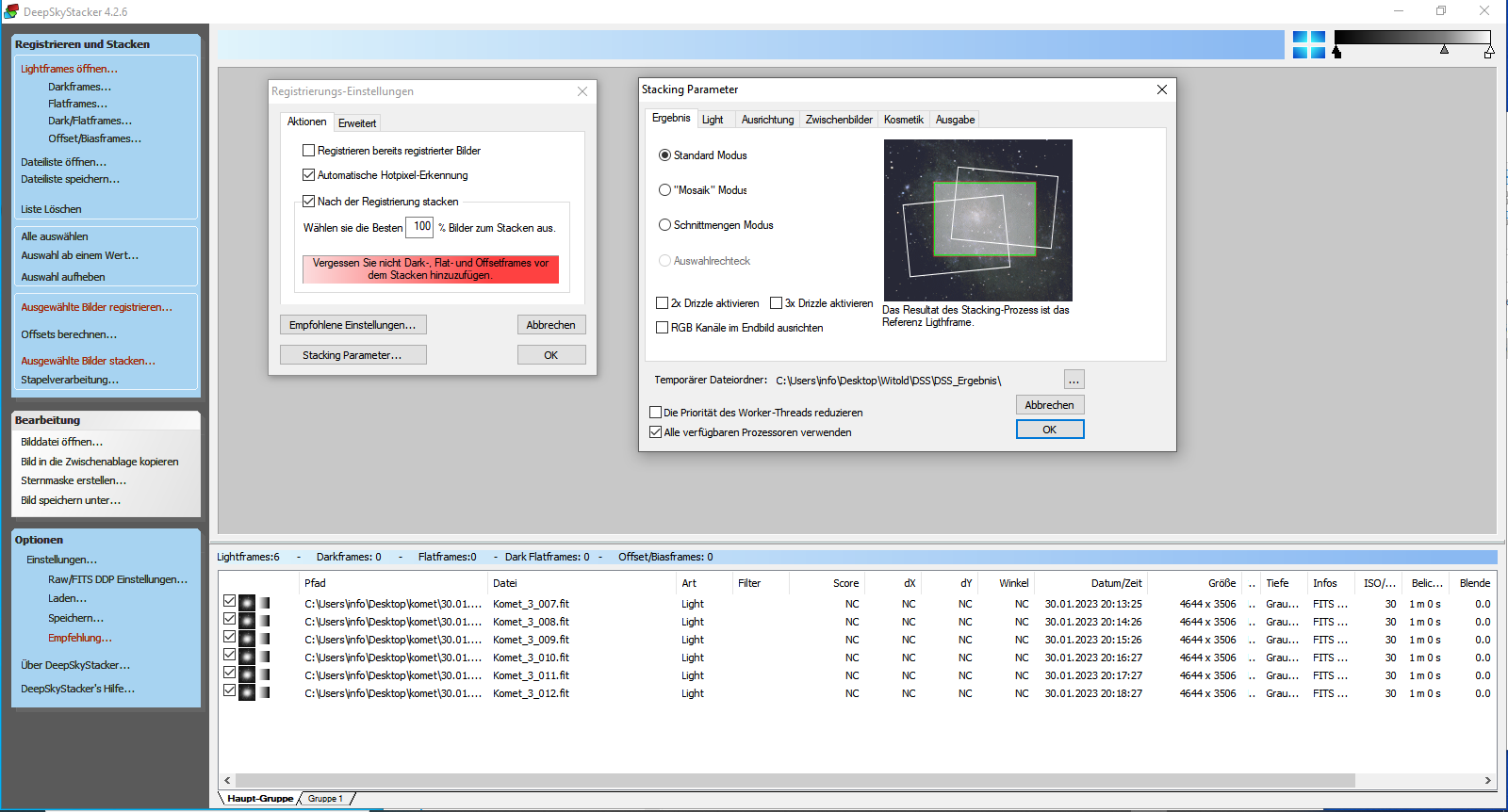Uncheck the Komet_3_010.fit row checkbox
The image size is (1508, 812).
[229, 655]
